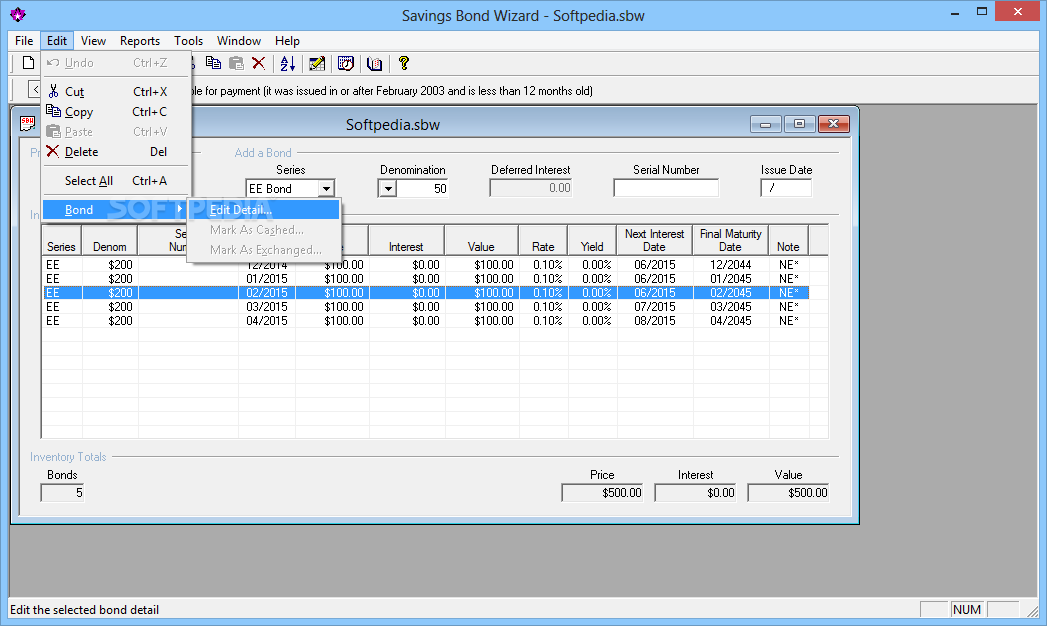This screenshot has width=1047, height=626.
Task: Open the Reports menu
Action: click(140, 41)
